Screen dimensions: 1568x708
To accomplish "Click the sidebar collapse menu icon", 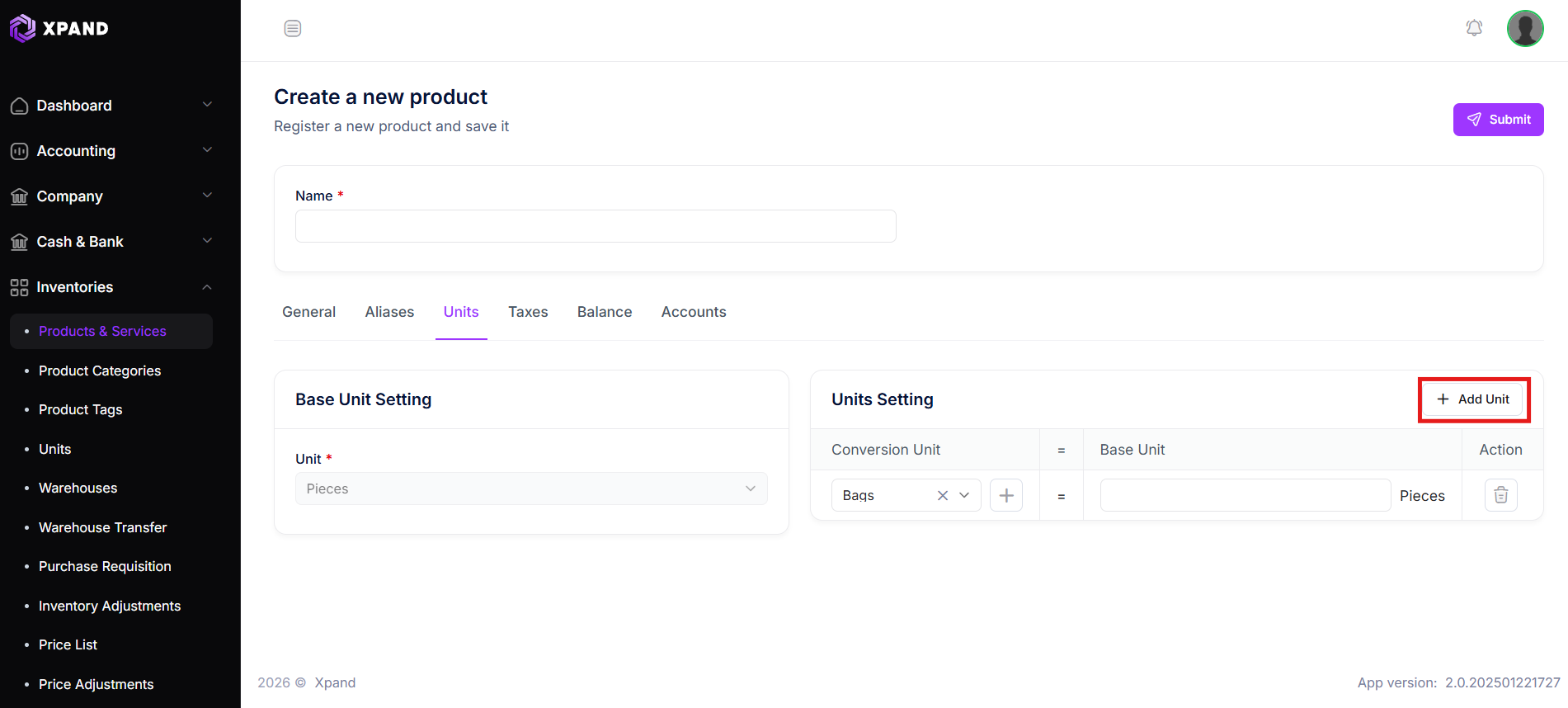I will click(x=293, y=29).
